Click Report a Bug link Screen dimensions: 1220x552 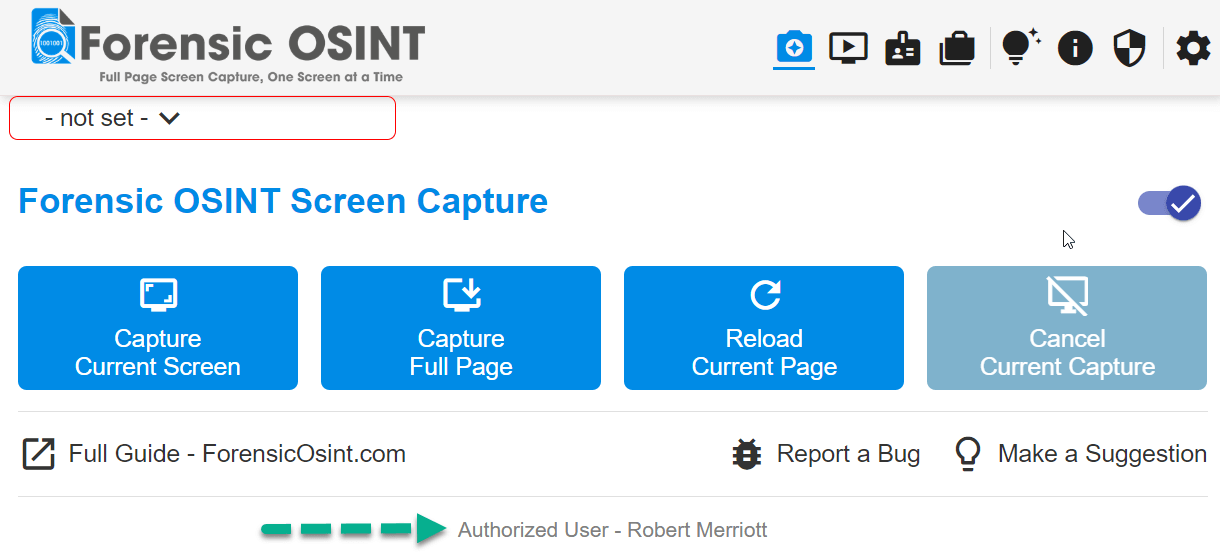(x=826, y=454)
